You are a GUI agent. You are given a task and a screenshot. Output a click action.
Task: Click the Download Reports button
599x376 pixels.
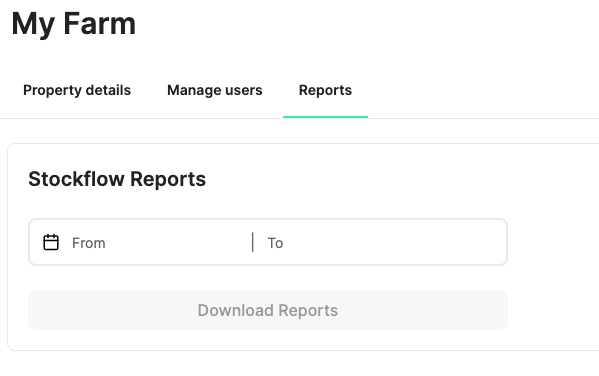(268, 310)
